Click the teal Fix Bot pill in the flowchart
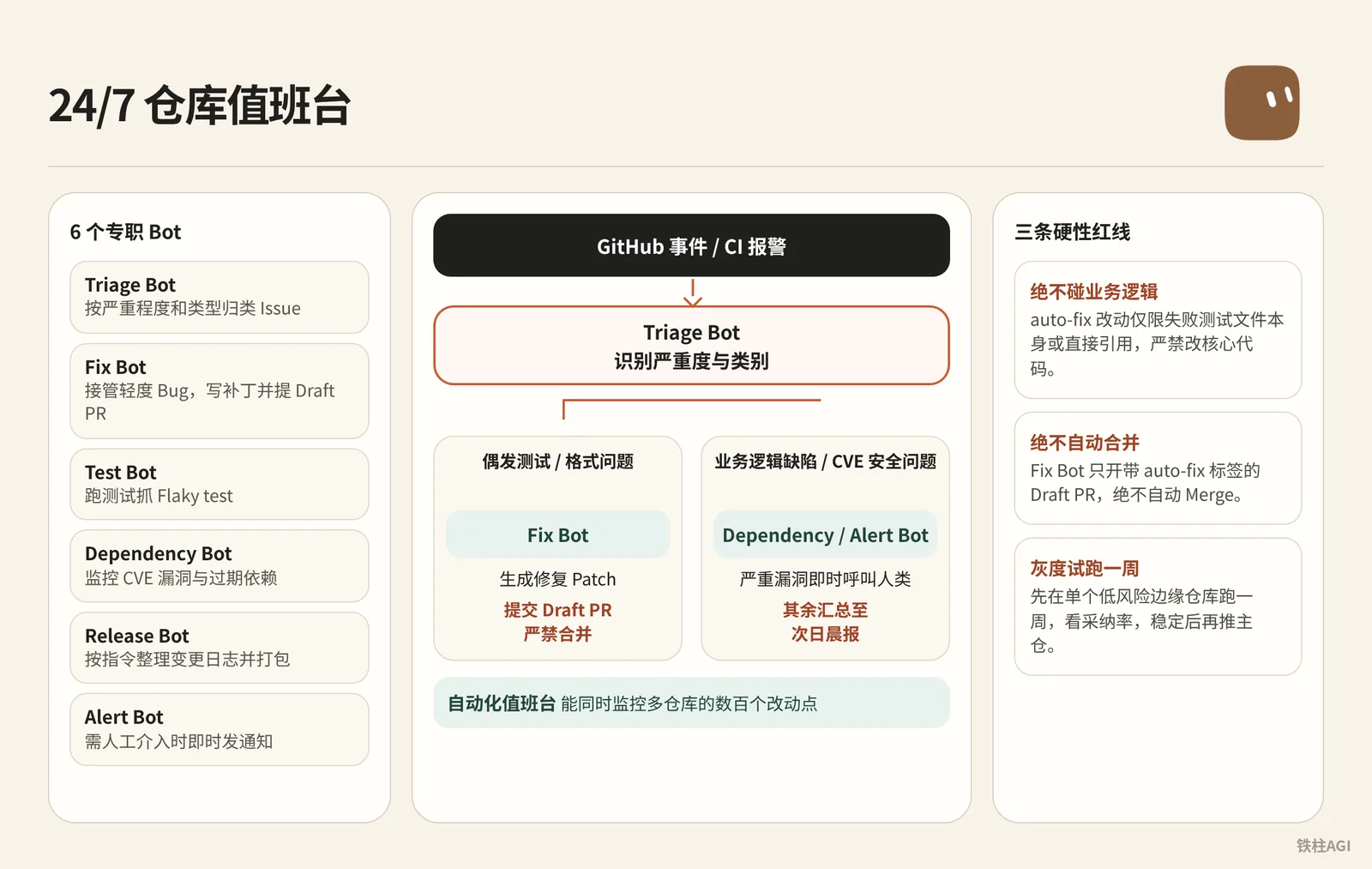This screenshot has width=1372, height=869. (557, 534)
